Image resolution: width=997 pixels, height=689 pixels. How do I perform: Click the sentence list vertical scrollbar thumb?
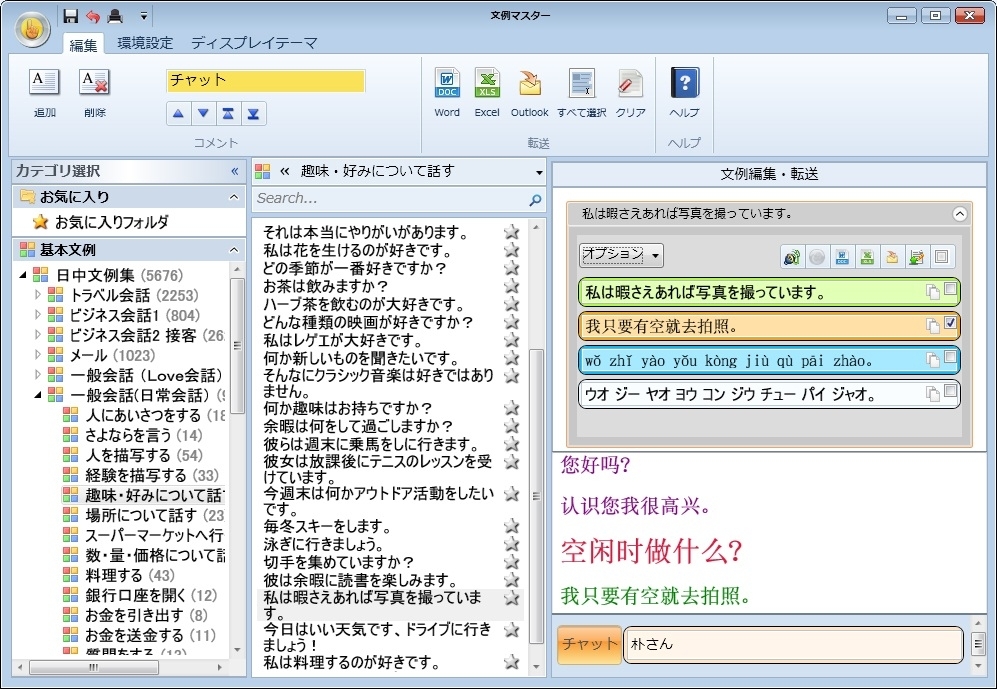click(x=537, y=496)
